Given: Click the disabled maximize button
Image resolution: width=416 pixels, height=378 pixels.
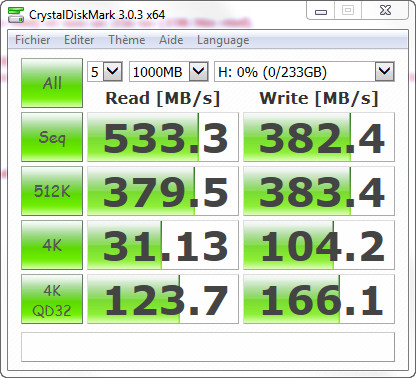Looking at the screenshot, I should (348, 11).
